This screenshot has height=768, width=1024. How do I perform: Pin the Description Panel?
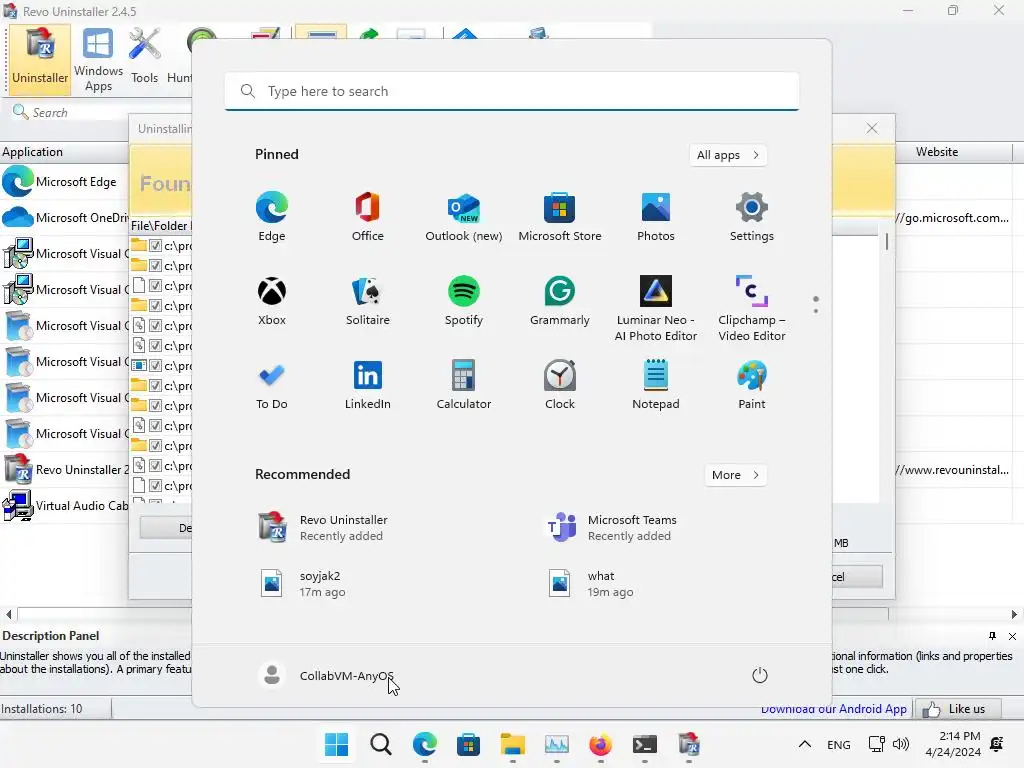click(993, 636)
